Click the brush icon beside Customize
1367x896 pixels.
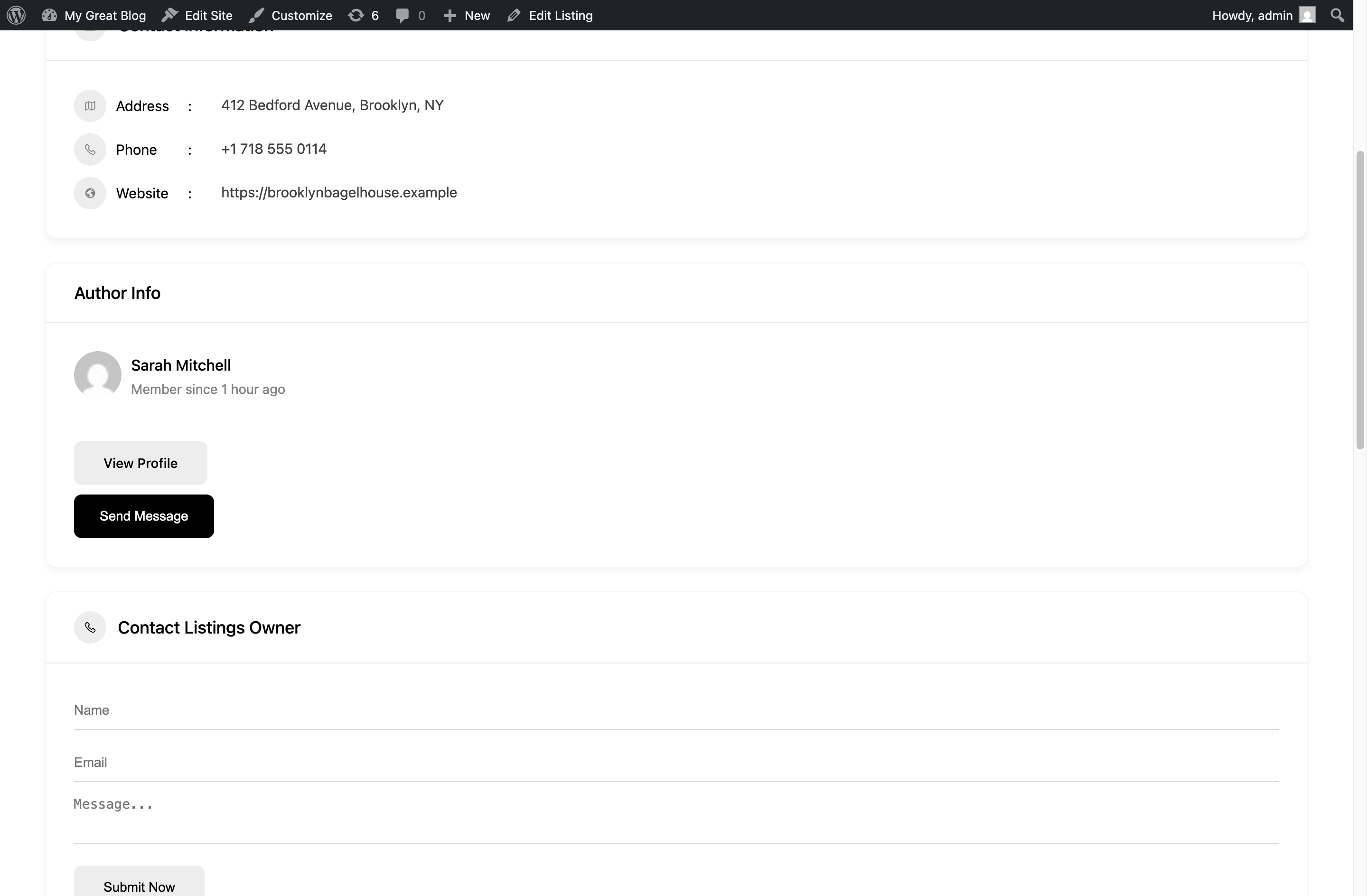click(x=257, y=16)
